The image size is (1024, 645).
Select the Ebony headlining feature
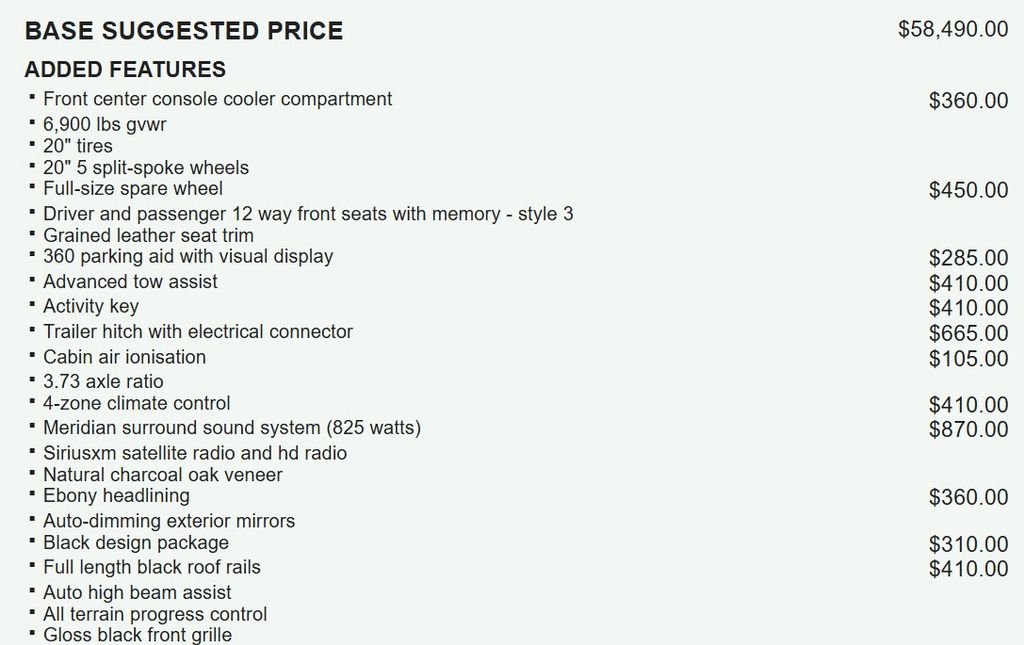[x=116, y=496]
